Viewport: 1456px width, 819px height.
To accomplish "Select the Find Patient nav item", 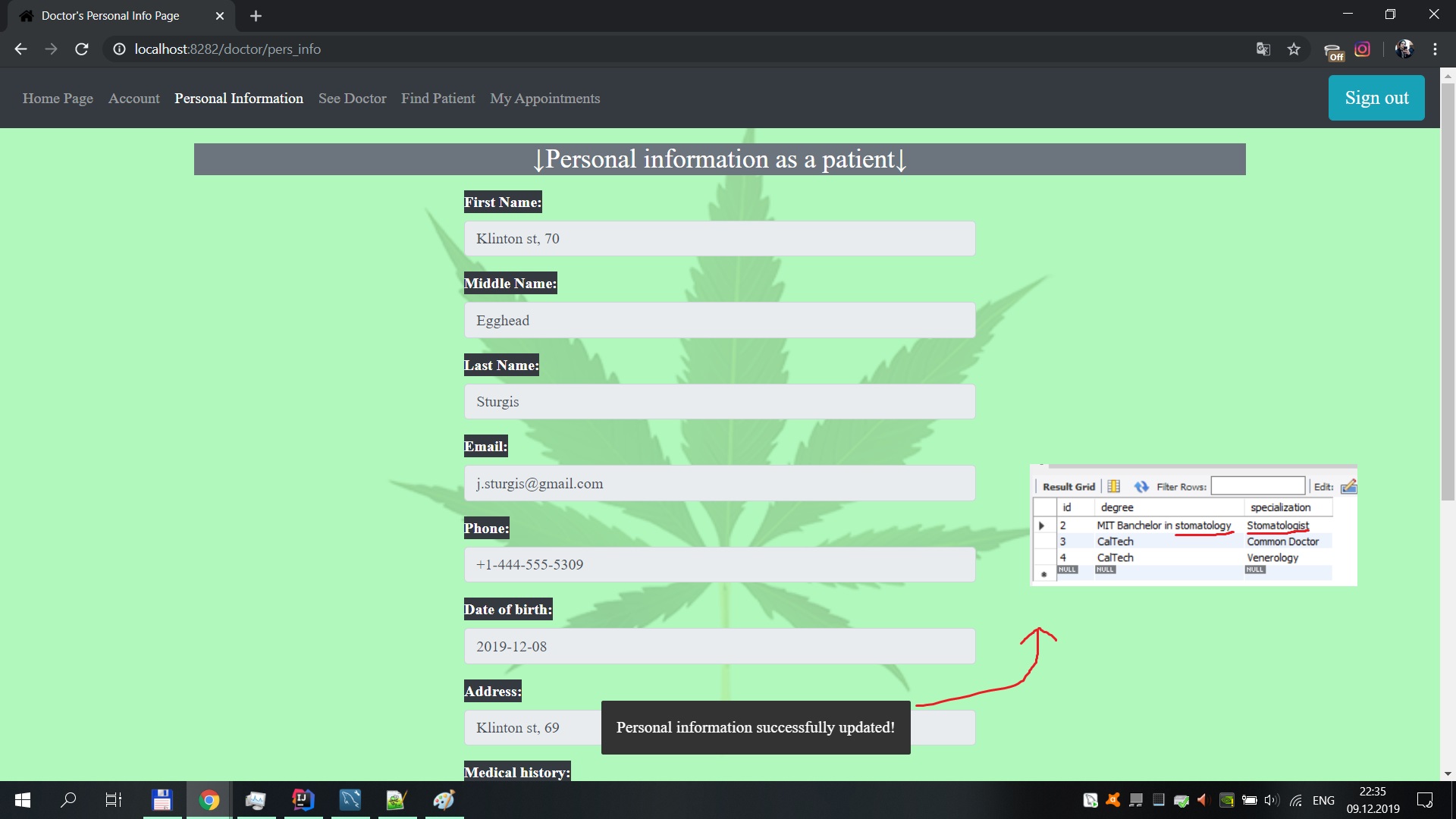I will 438,99.
